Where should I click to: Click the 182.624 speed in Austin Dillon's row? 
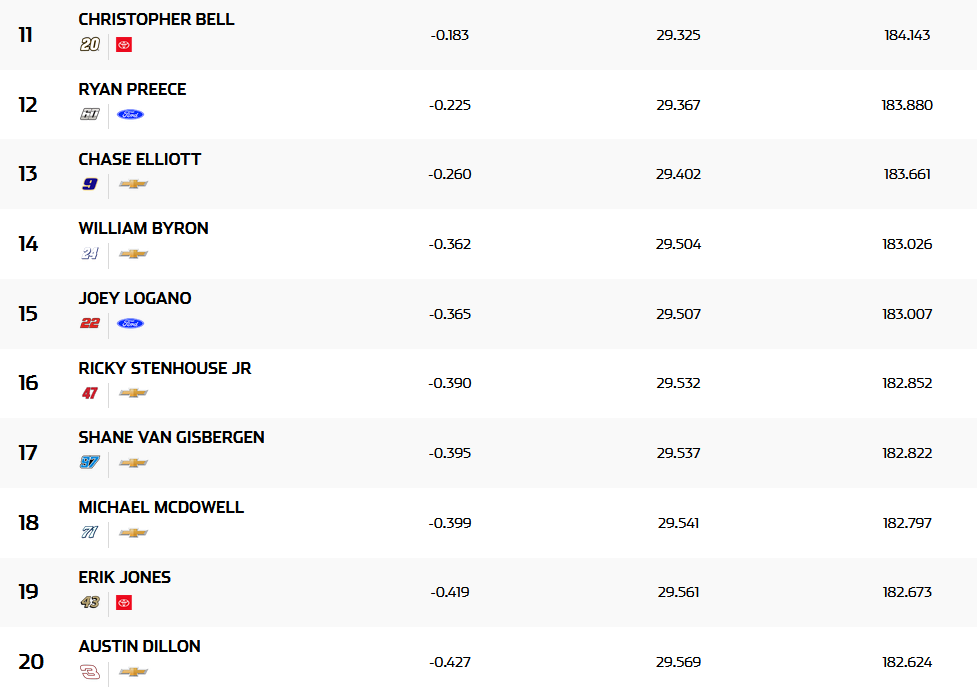pyautogui.click(x=906, y=662)
